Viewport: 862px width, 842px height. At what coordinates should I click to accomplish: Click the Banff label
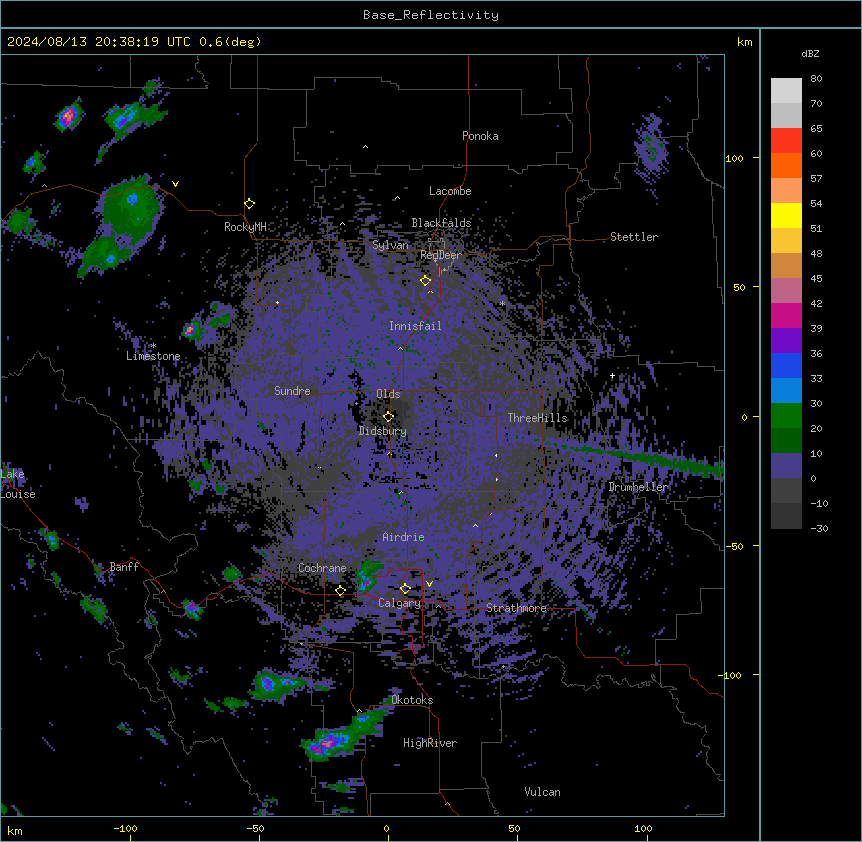pyautogui.click(x=124, y=567)
